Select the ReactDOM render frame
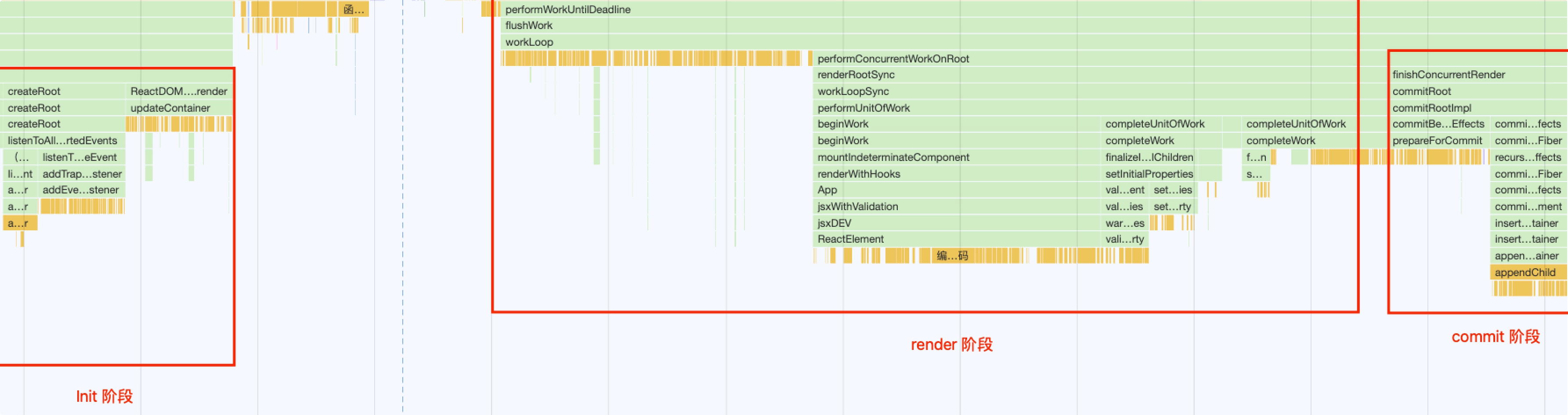The image size is (1568, 415). (x=178, y=91)
